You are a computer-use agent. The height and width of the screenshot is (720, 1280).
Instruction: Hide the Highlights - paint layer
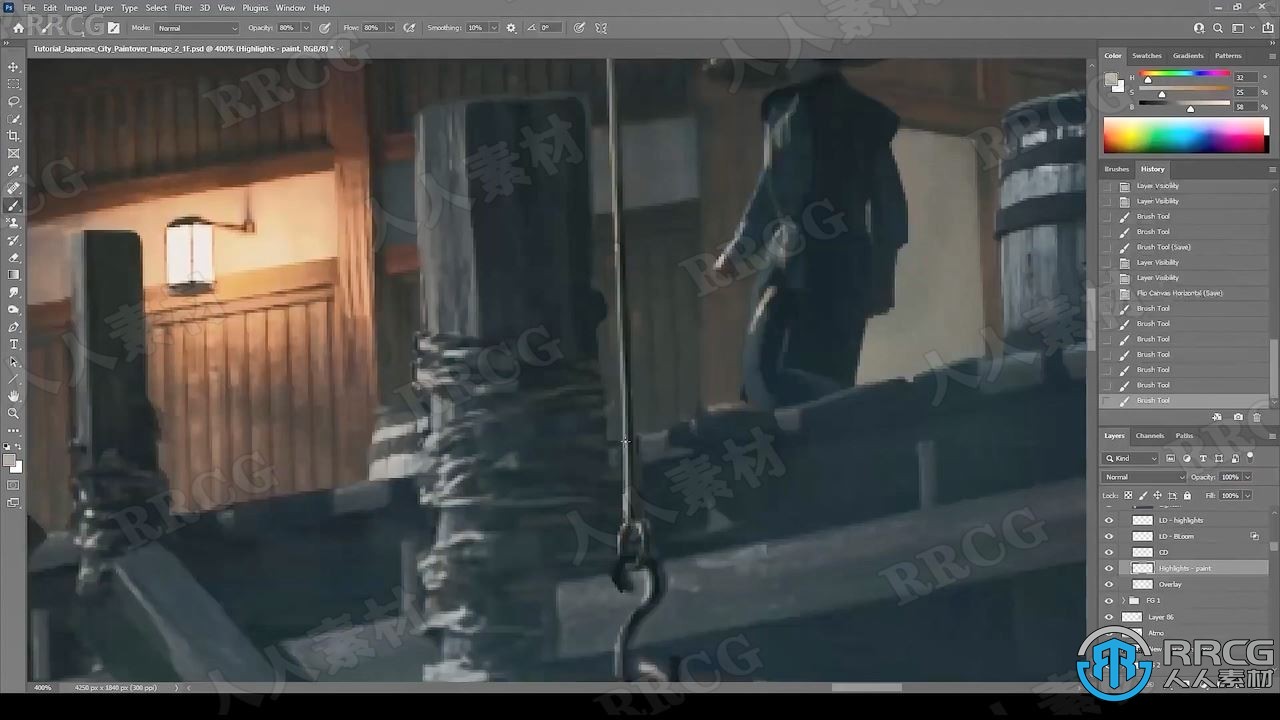click(x=1108, y=568)
